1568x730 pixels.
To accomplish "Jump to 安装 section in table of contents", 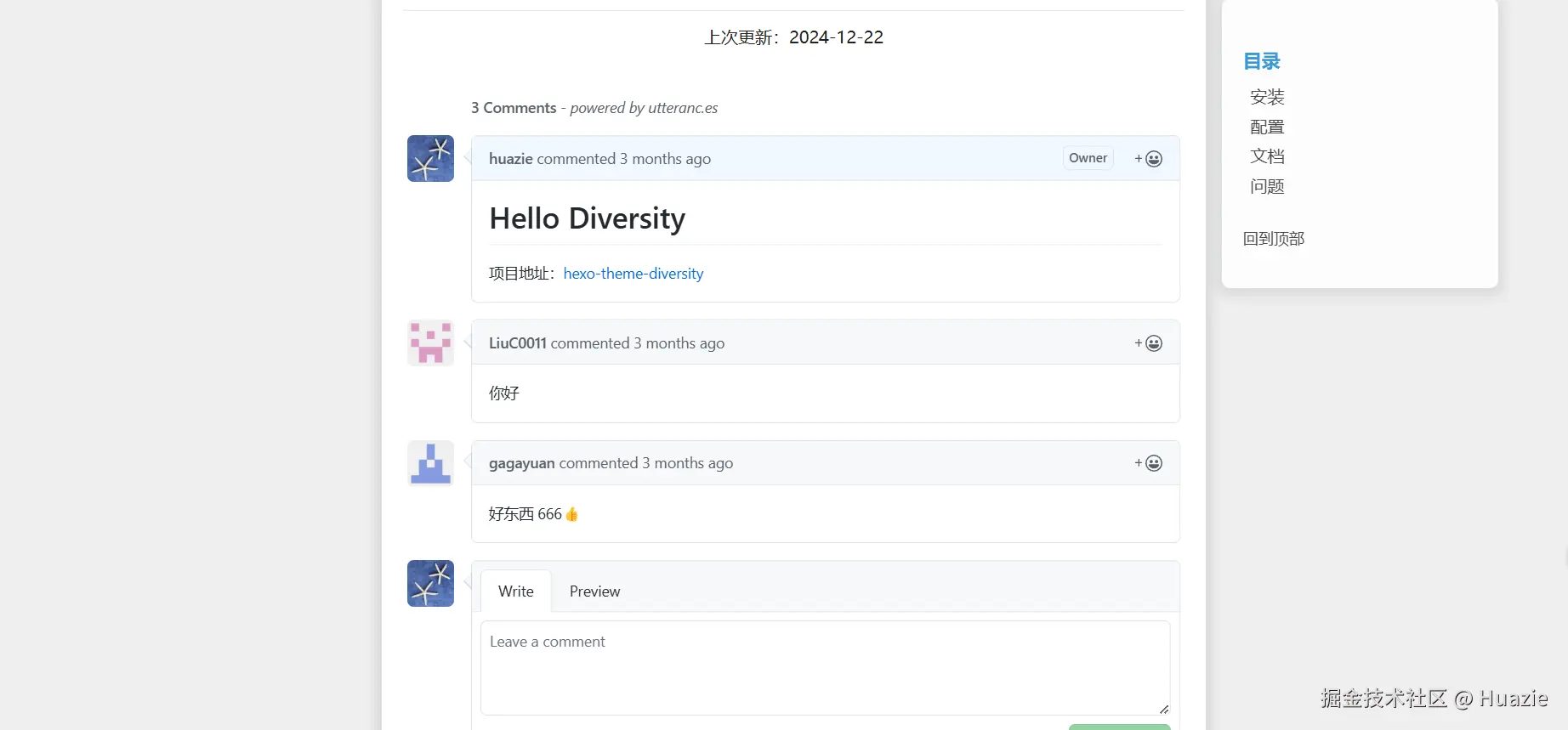I will pyautogui.click(x=1267, y=97).
